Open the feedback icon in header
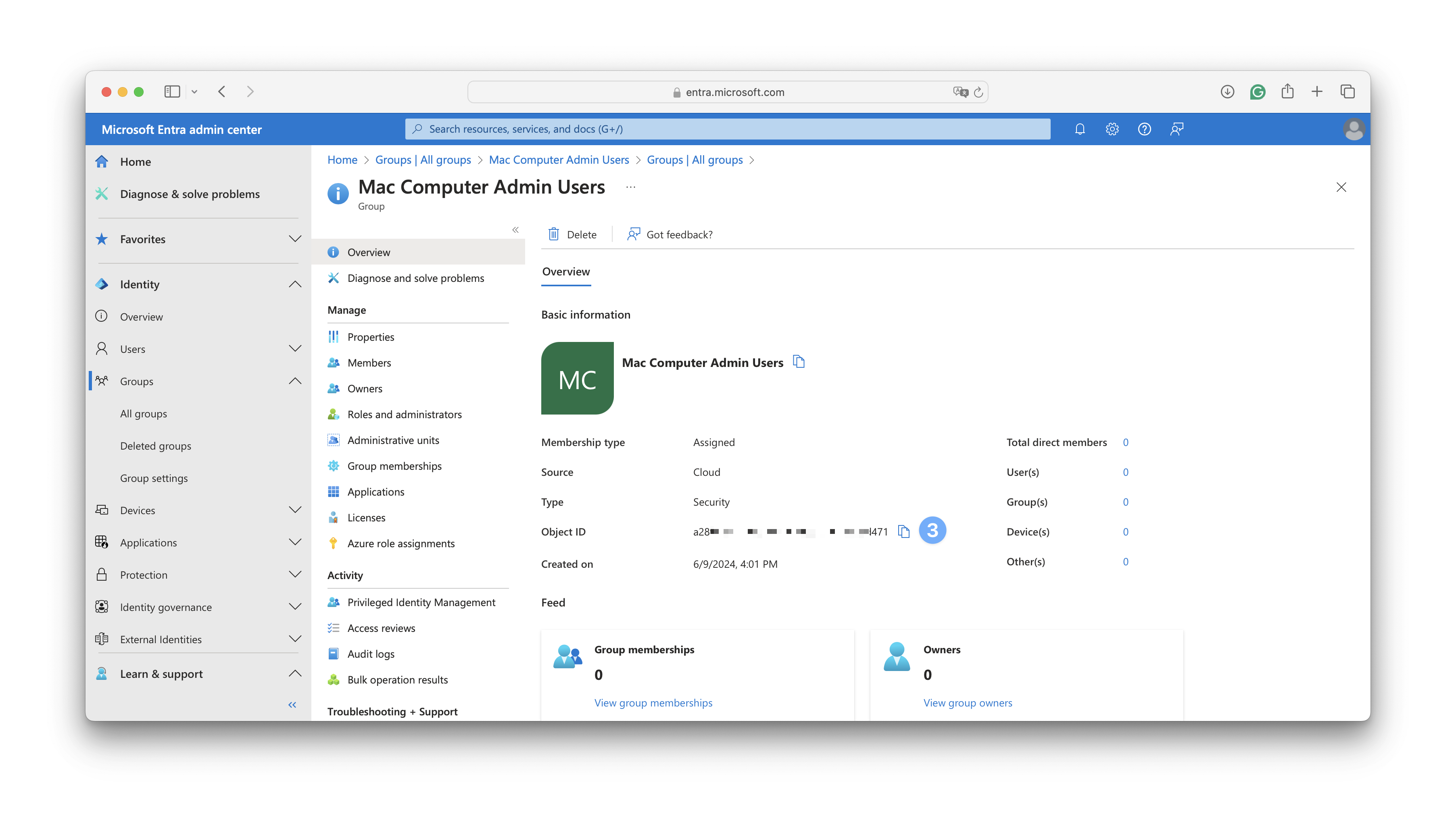The image size is (1456, 821). pos(1177,129)
